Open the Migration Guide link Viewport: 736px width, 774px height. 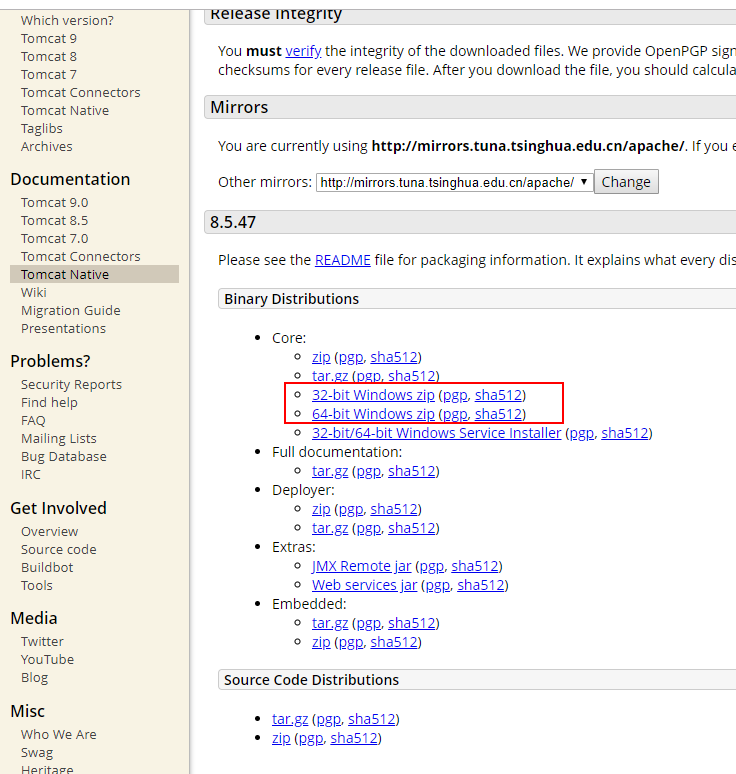click(71, 310)
